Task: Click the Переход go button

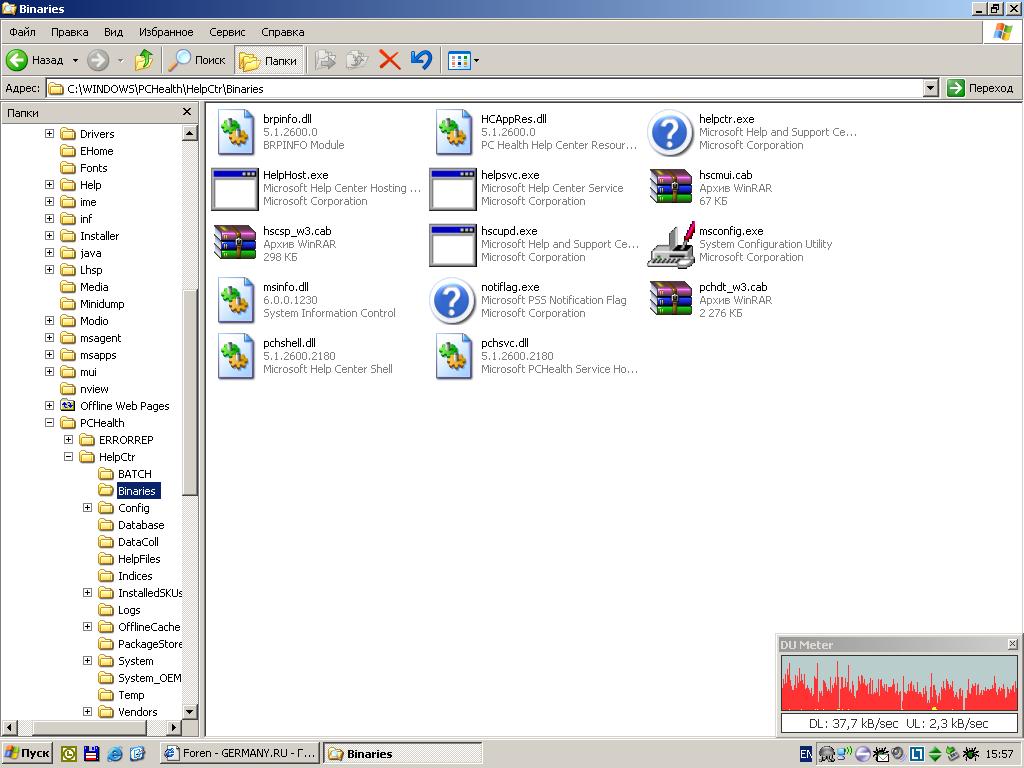Action: pos(980,88)
